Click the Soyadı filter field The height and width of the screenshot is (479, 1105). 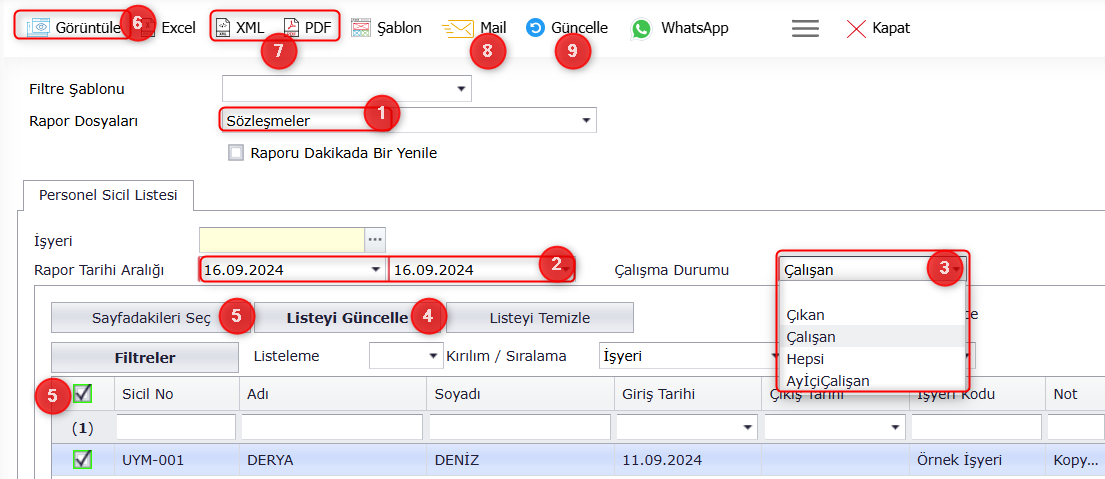(x=520, y=427)
